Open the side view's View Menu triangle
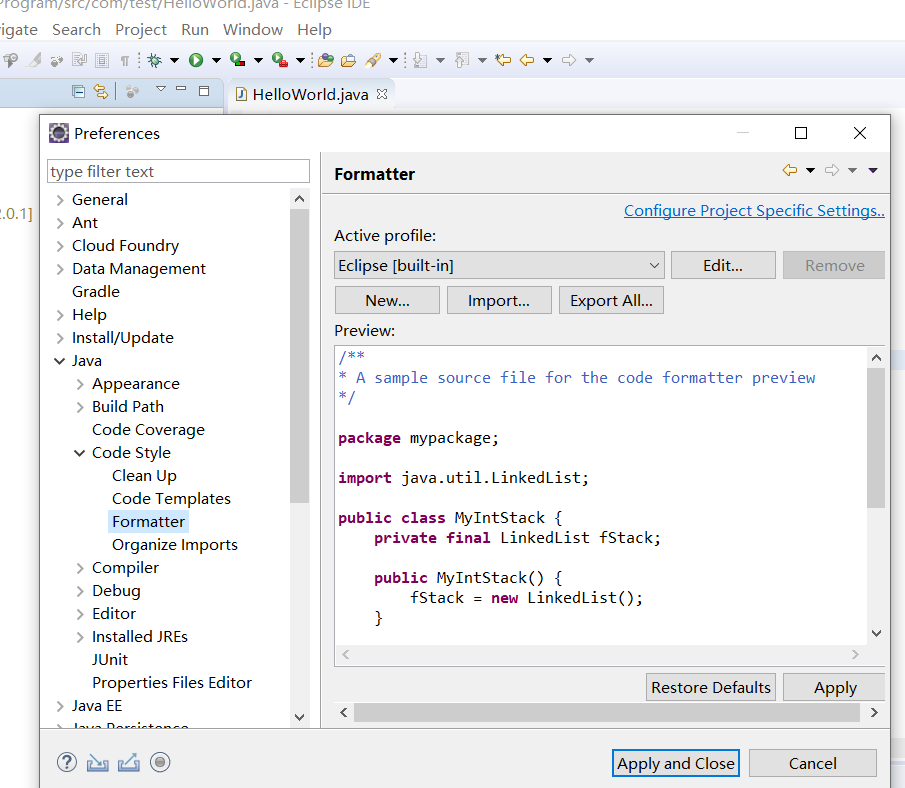 pyautogui.click(x=161, y=89)
